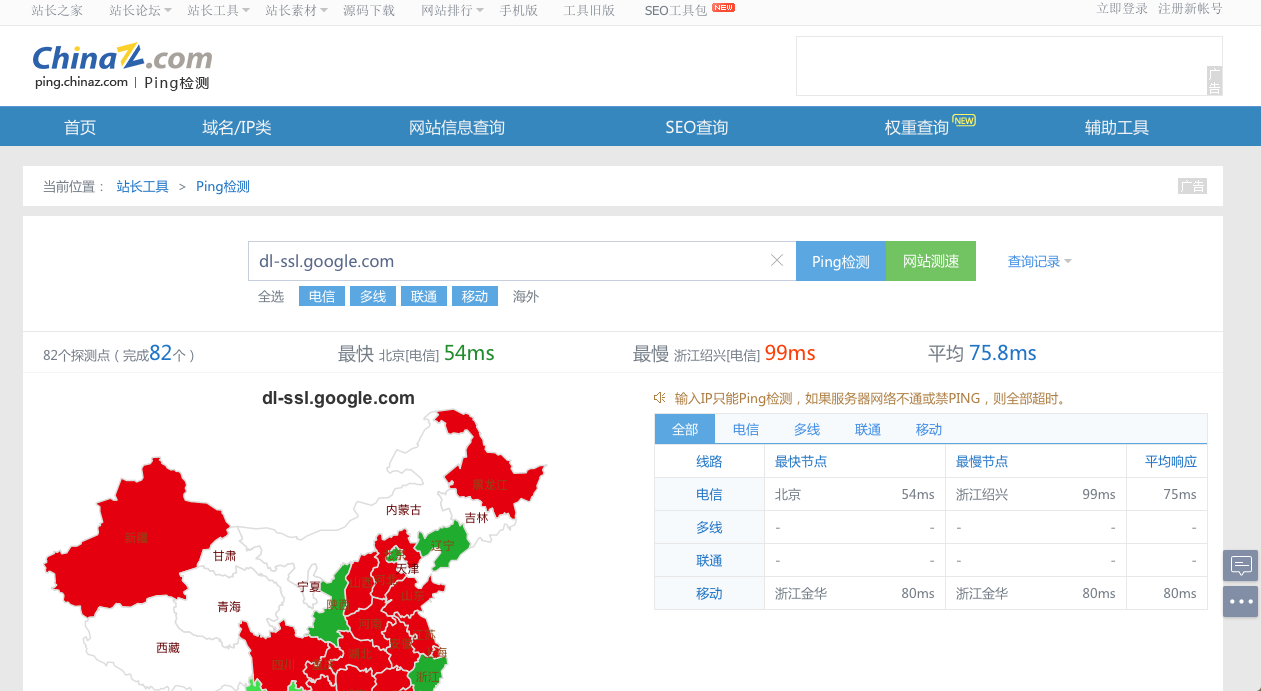Image resolution: width=1261 pixels, height=691 pixels.
Task: Click the 最慢节点 column header
Action: click(x=982, y=461)
